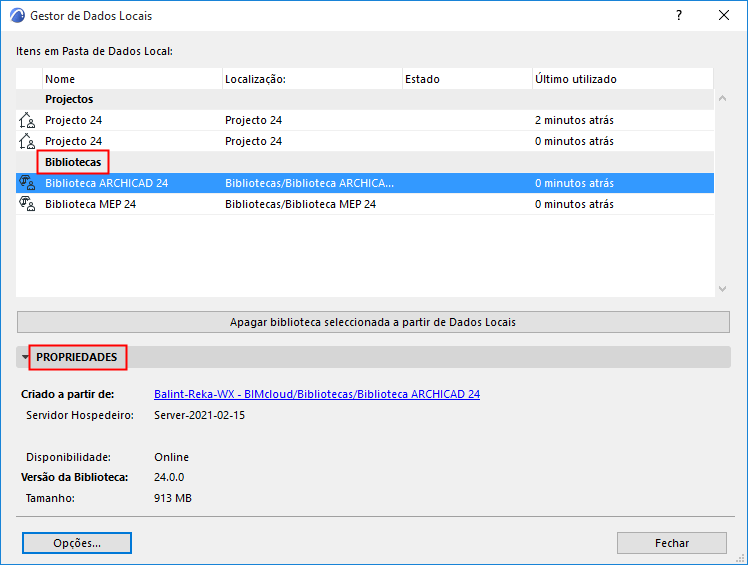Click the 'Online' availability value

171,457
